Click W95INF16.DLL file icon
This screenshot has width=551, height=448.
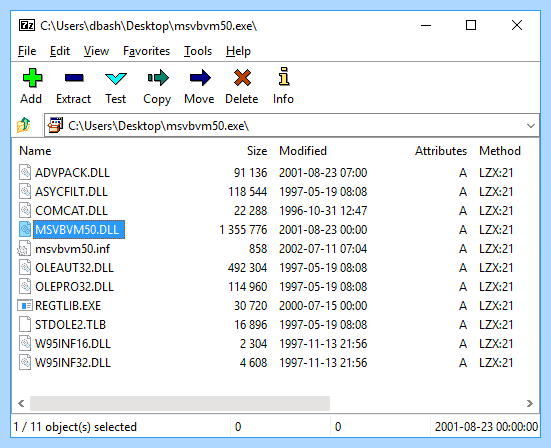pos(25,343)
